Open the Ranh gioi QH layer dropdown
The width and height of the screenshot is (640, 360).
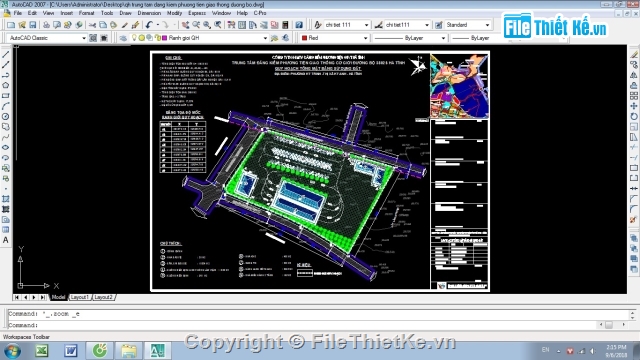click(265, 38)
